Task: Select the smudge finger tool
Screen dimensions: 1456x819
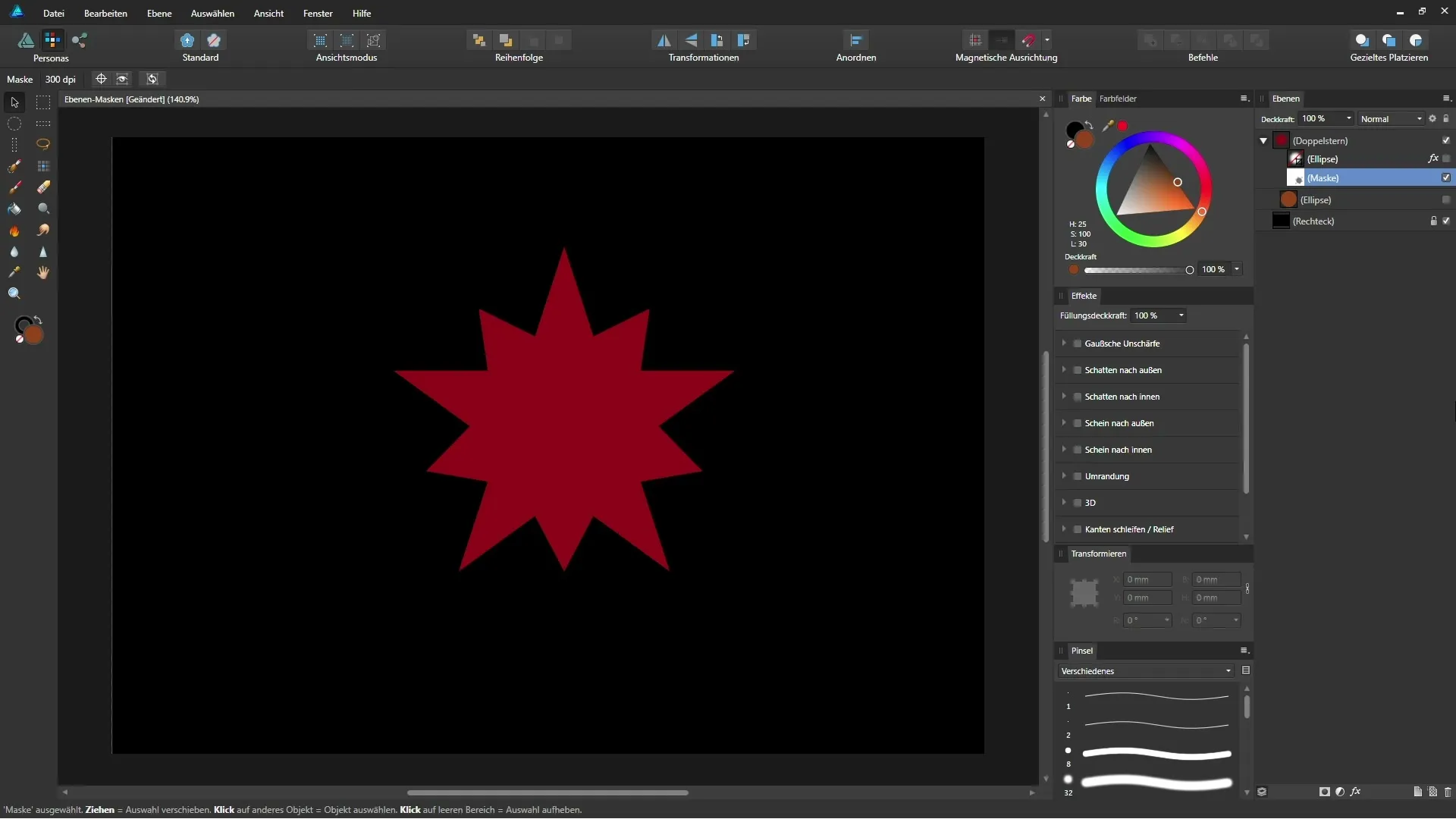Action: [43, 231]
